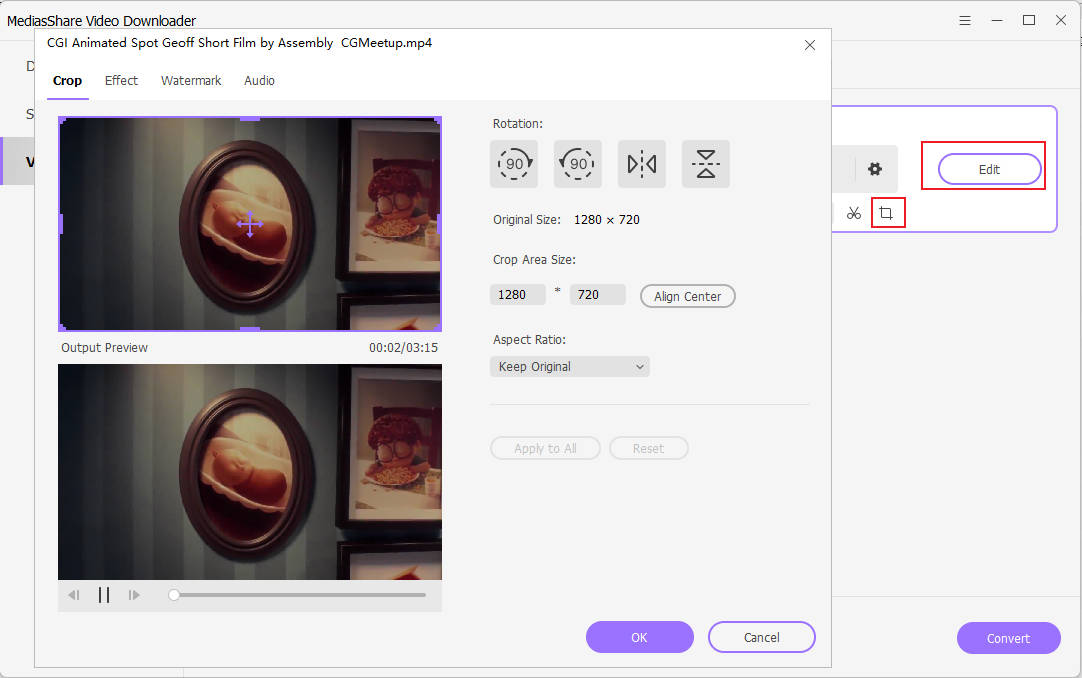Viewport: 1082px width, 678px height.
Task: Click the Align Center button
Action: coord(688,296)
